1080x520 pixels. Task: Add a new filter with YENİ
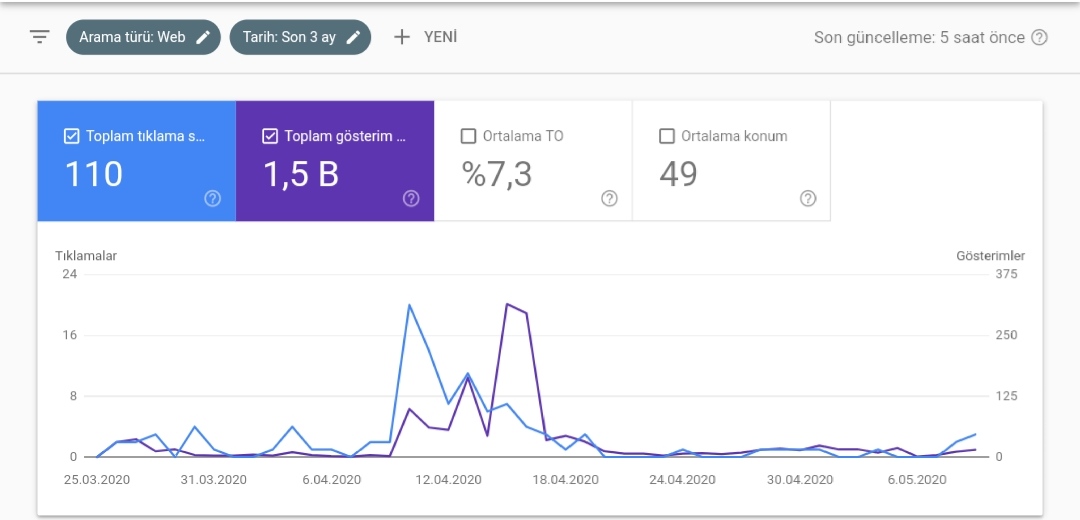point(425,37)
